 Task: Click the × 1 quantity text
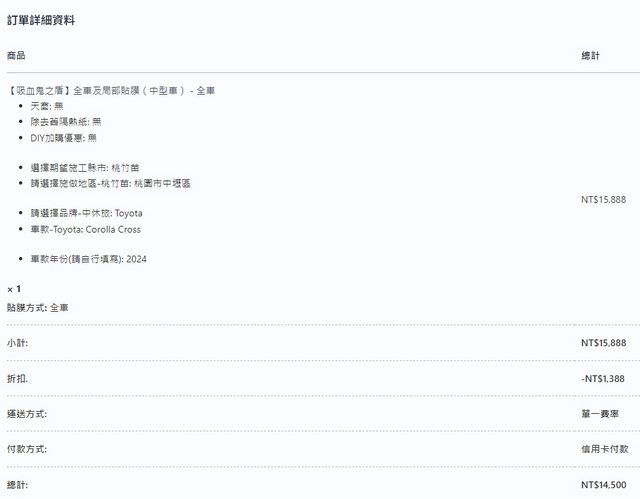click(x=14, y=289)
